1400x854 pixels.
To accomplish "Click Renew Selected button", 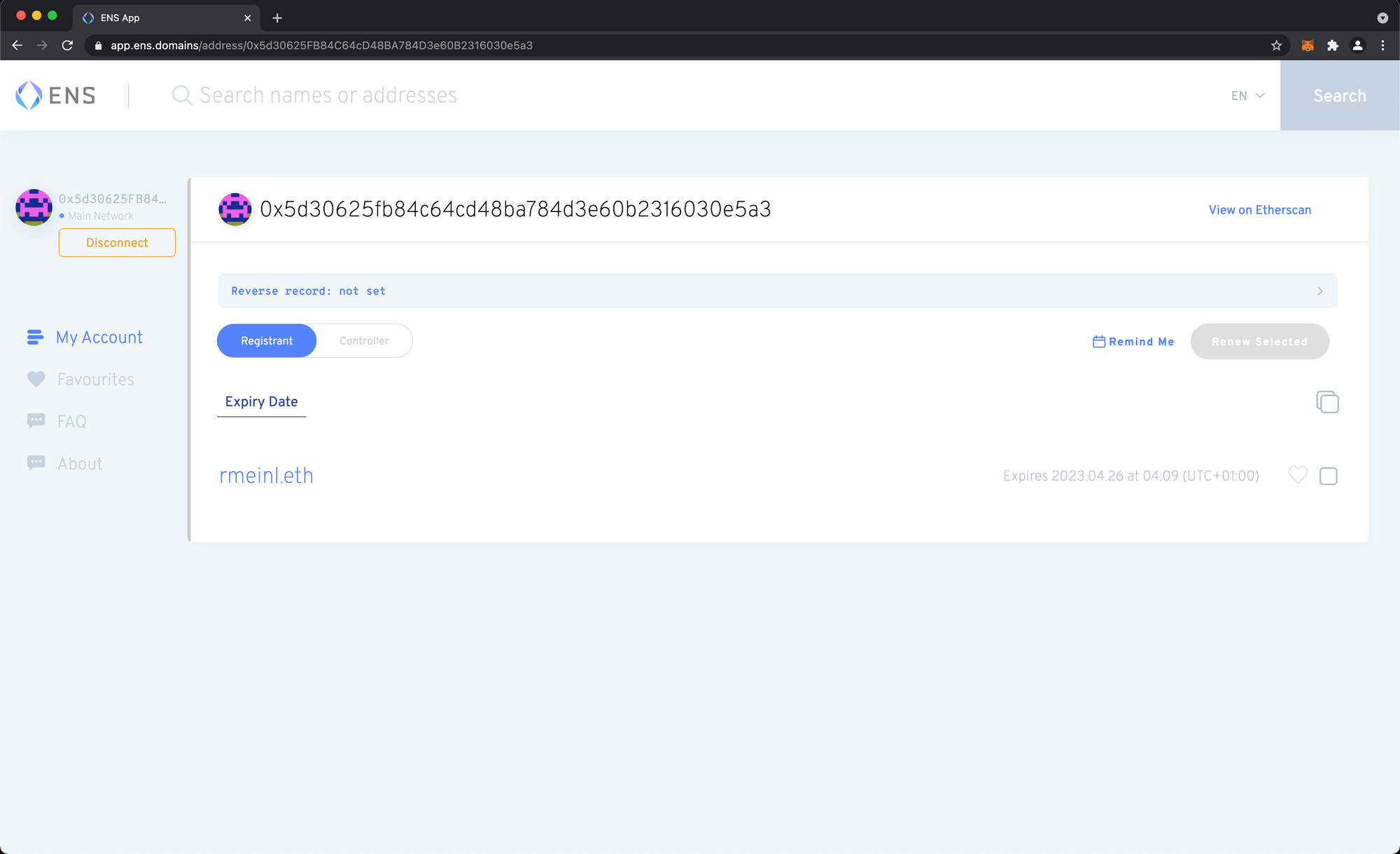I will pyautogui.click(x=1259, y=342).
